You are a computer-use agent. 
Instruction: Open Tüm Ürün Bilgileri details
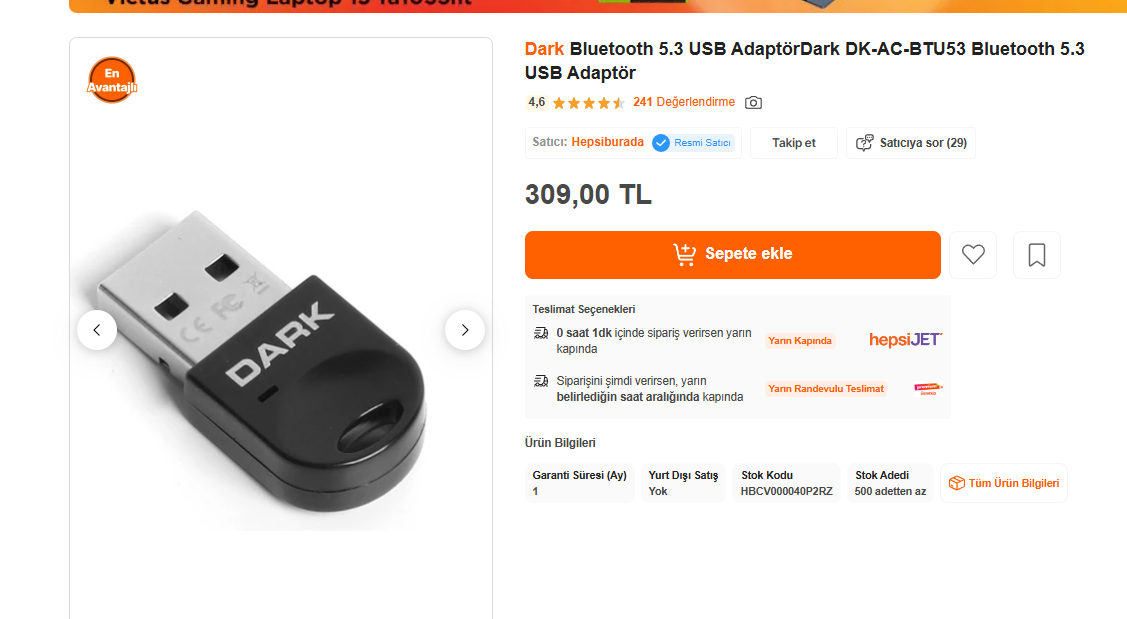point(1003,483)
